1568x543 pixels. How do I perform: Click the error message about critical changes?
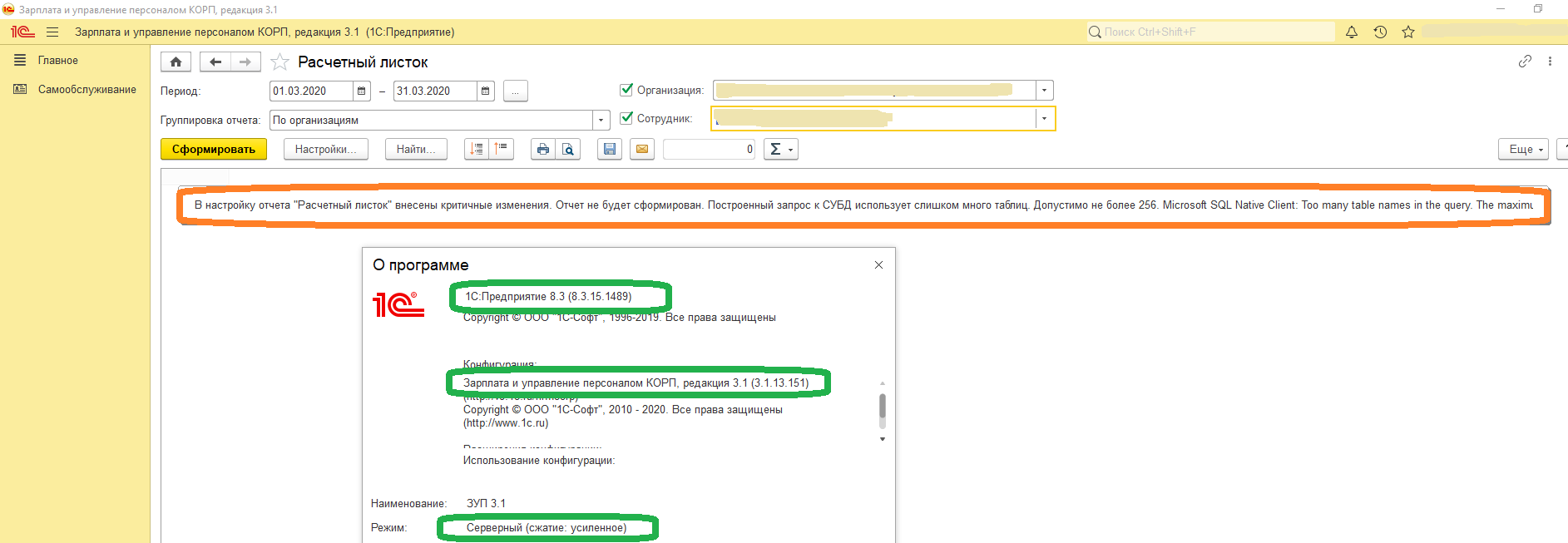point(863,205)
